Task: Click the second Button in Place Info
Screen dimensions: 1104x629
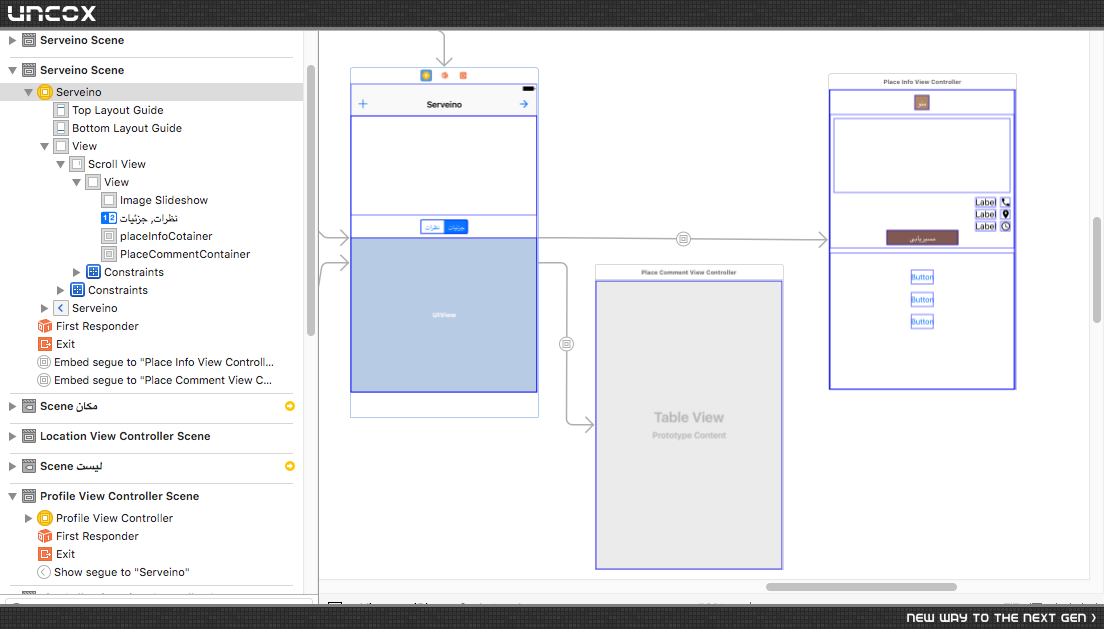Action: [922, 299]
